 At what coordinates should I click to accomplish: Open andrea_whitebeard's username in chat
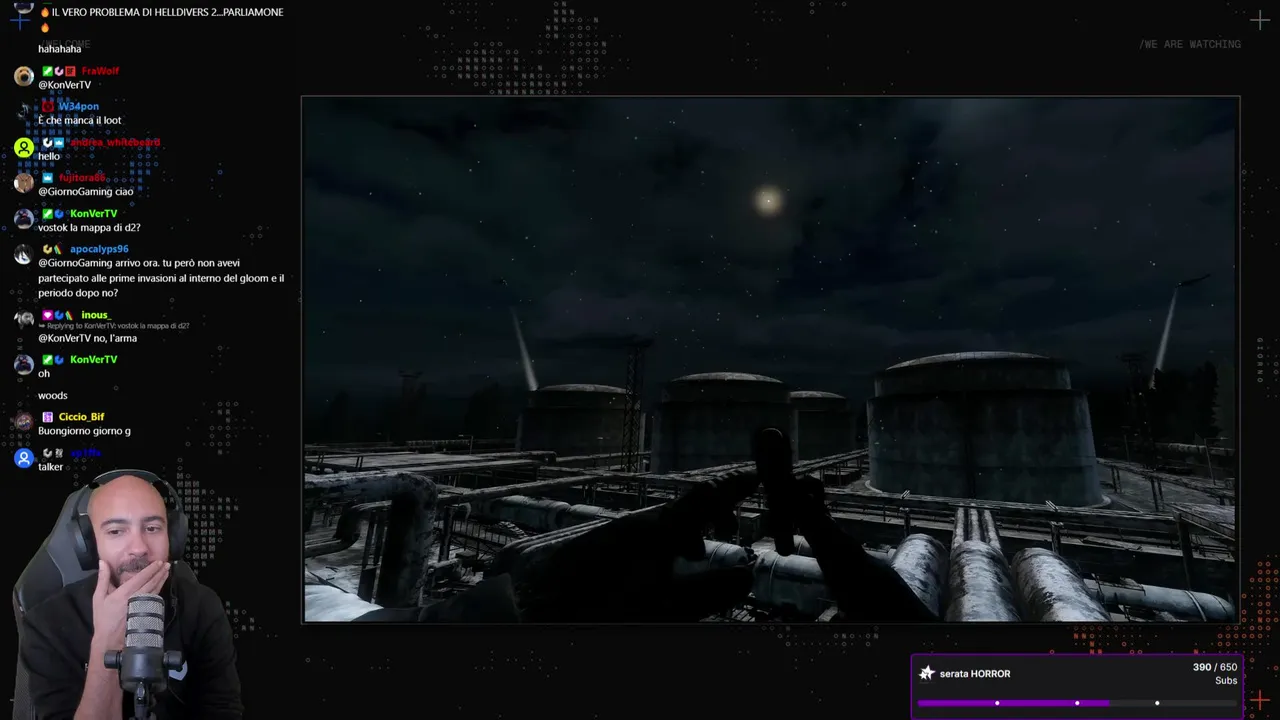114,142
